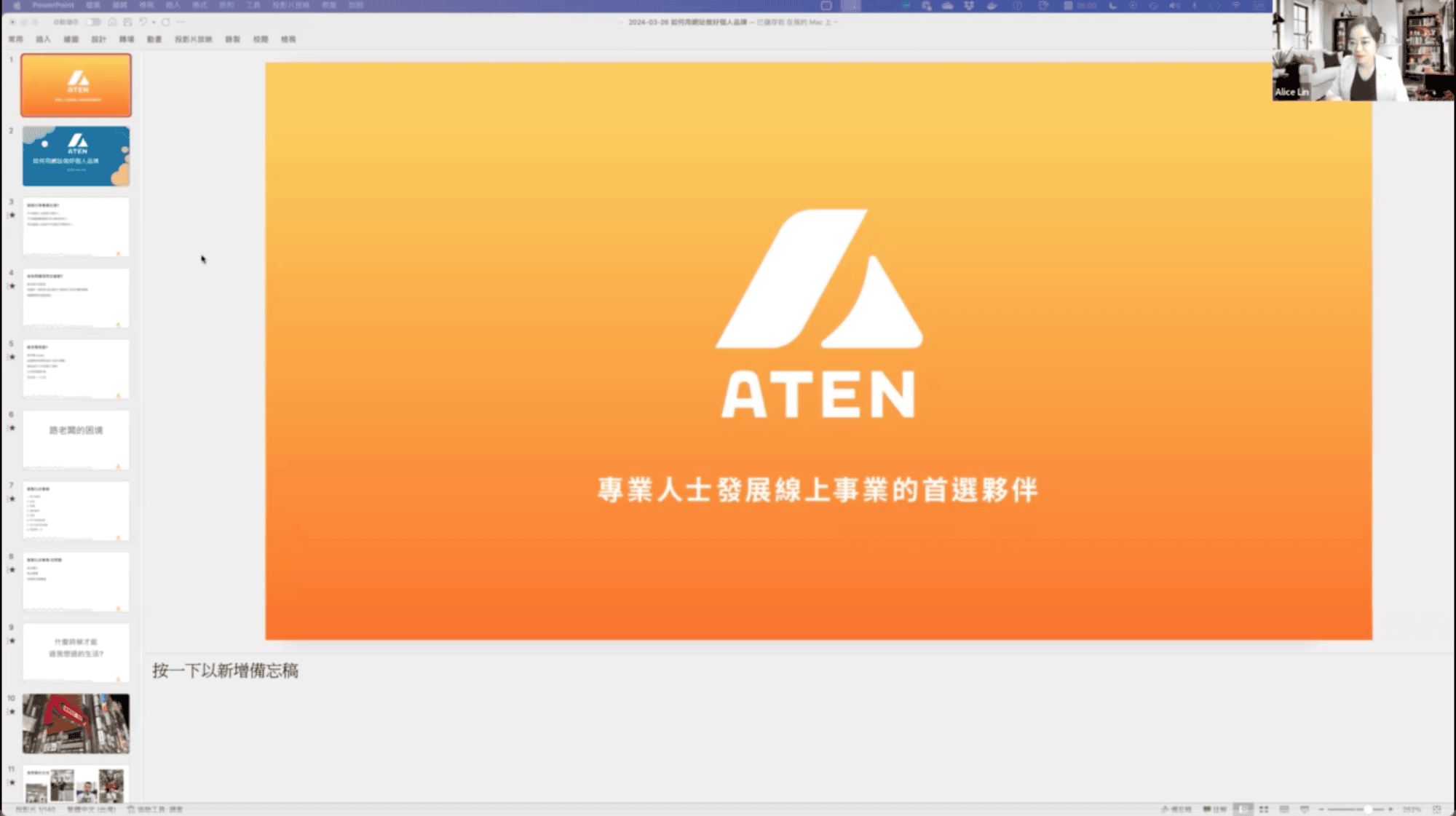Select slide 7 thumbnail in the panel

coord(76,510)
